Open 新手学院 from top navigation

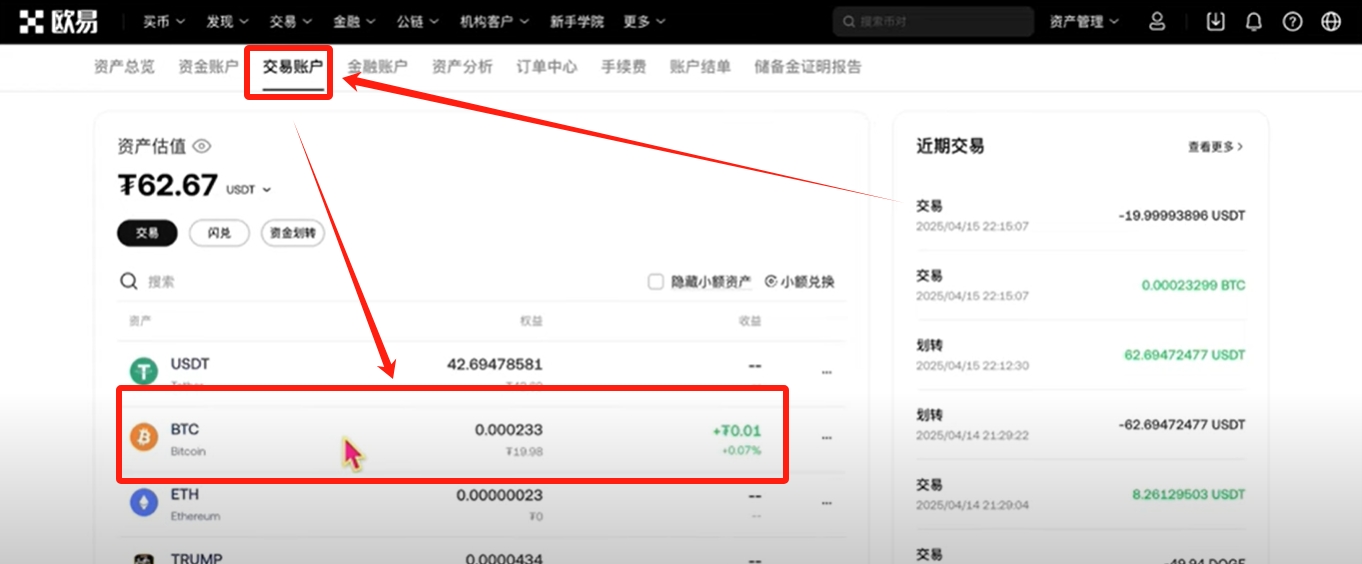pos(577,21)
